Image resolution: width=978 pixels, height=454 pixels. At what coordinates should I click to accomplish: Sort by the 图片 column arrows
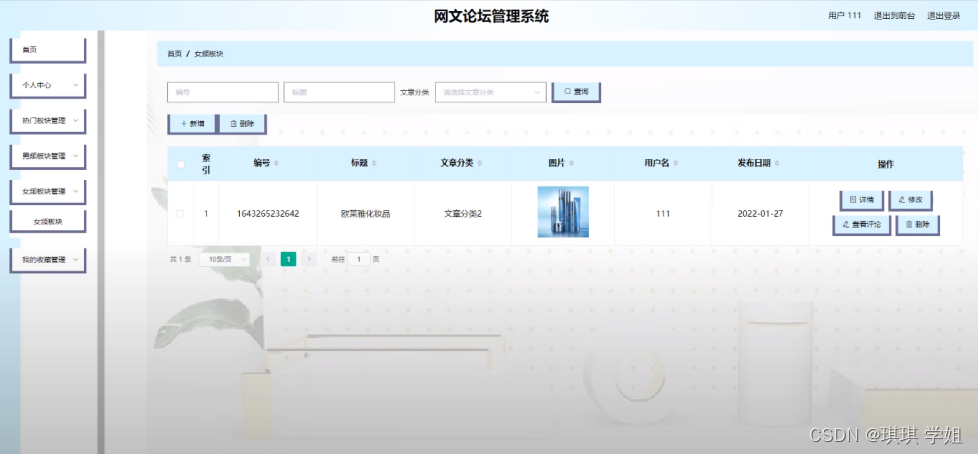click(x=571, y=163)
